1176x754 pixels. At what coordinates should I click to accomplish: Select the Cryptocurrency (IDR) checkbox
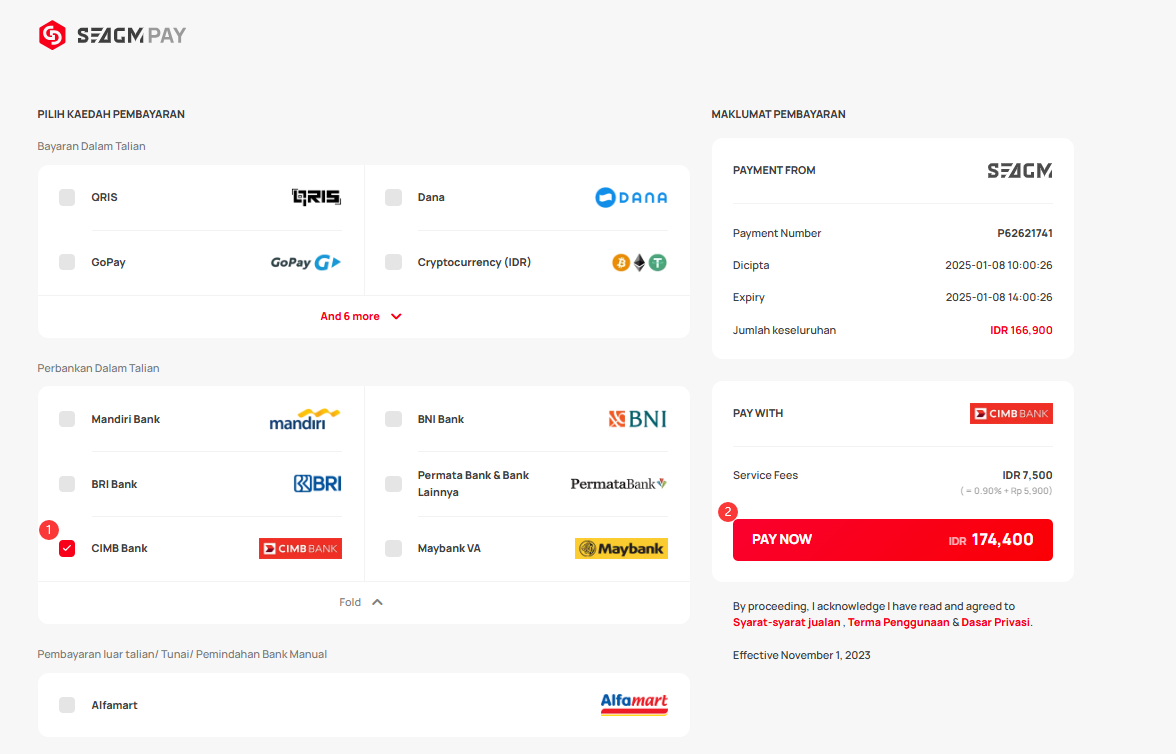pos(393,262)
